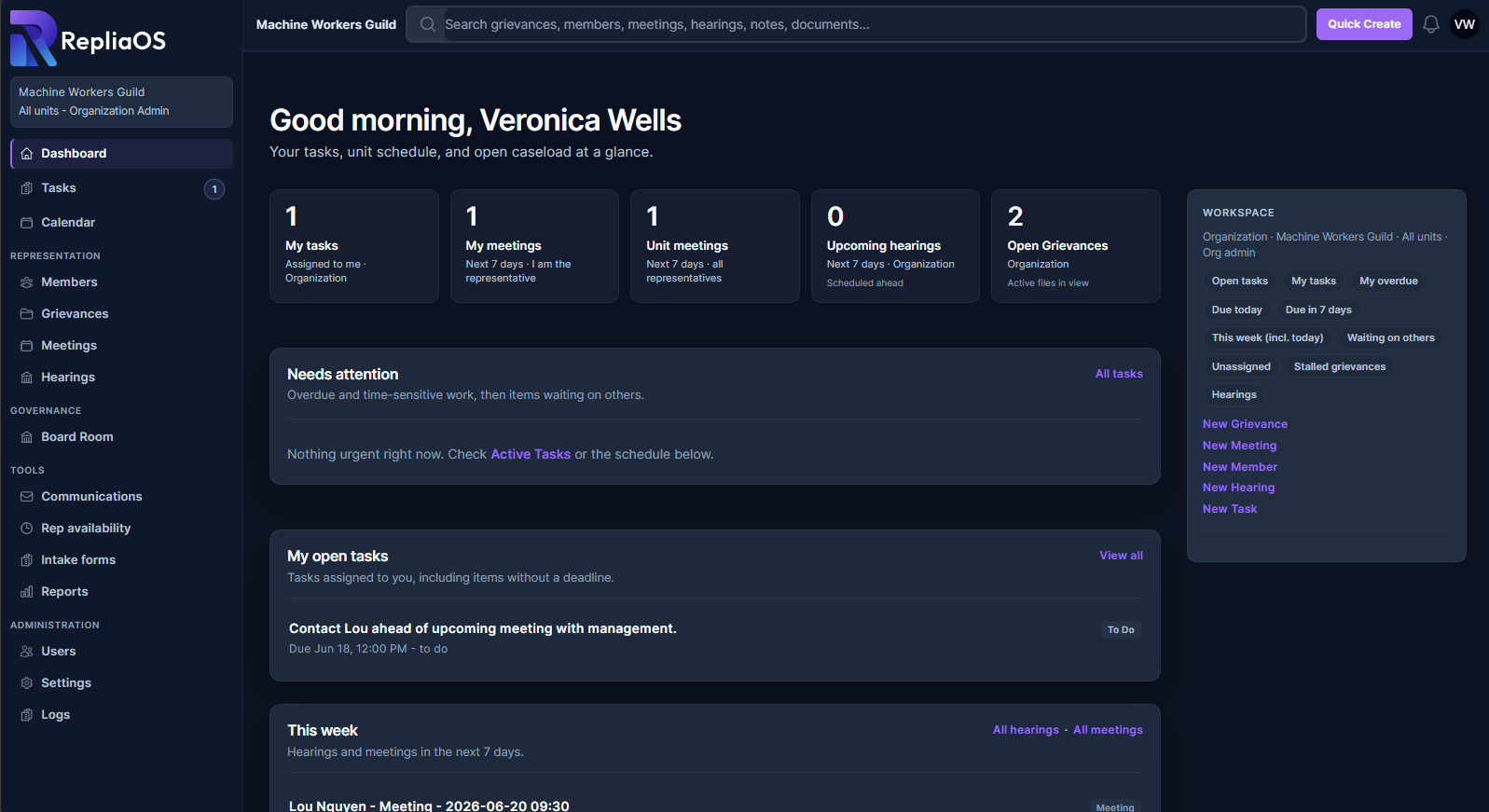The image size is (1489, 812).
Task: Click the Members people icon
Action: click(x=27, y=282)
